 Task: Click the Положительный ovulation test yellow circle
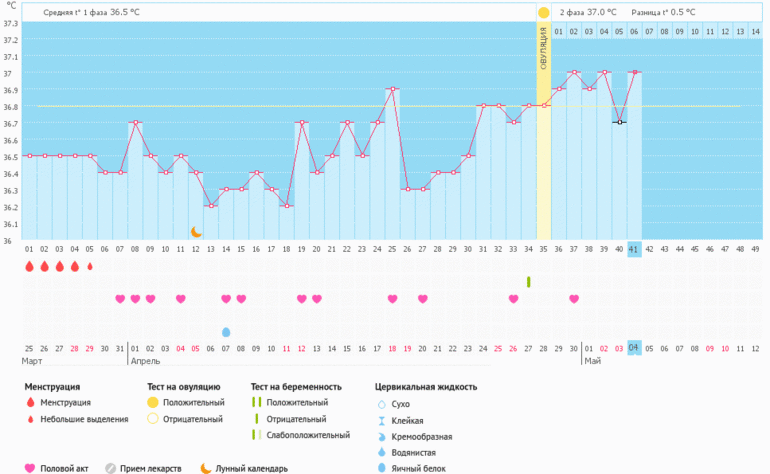[153, 403]
